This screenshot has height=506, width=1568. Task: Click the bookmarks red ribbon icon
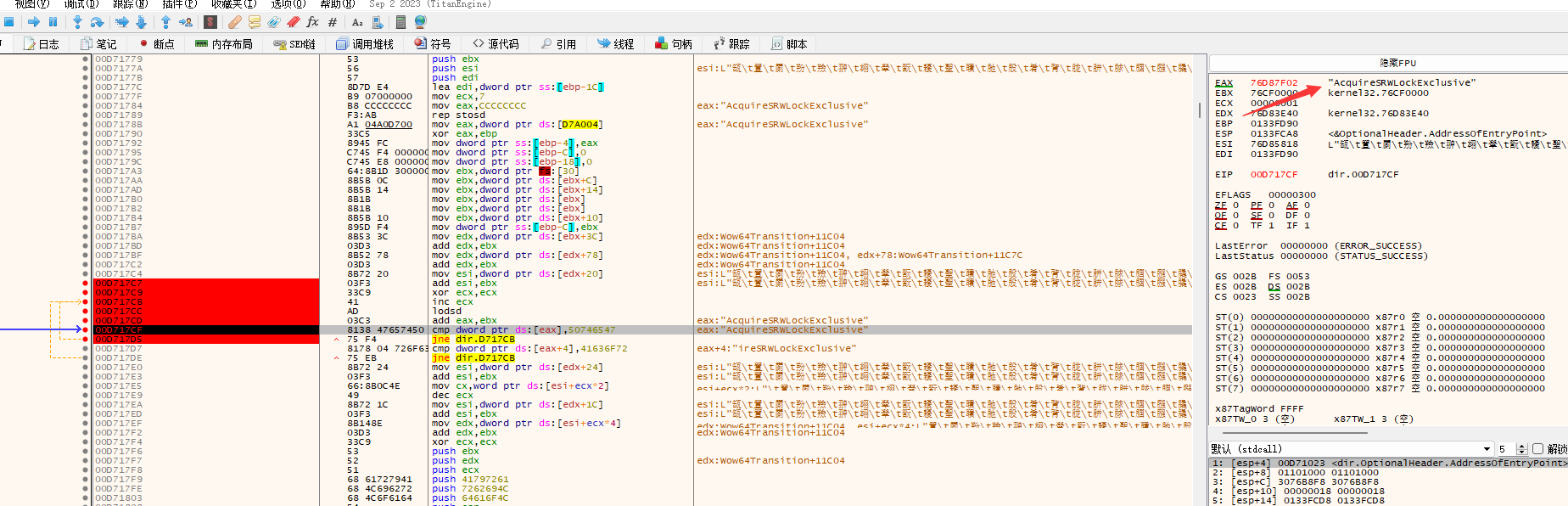294,22
